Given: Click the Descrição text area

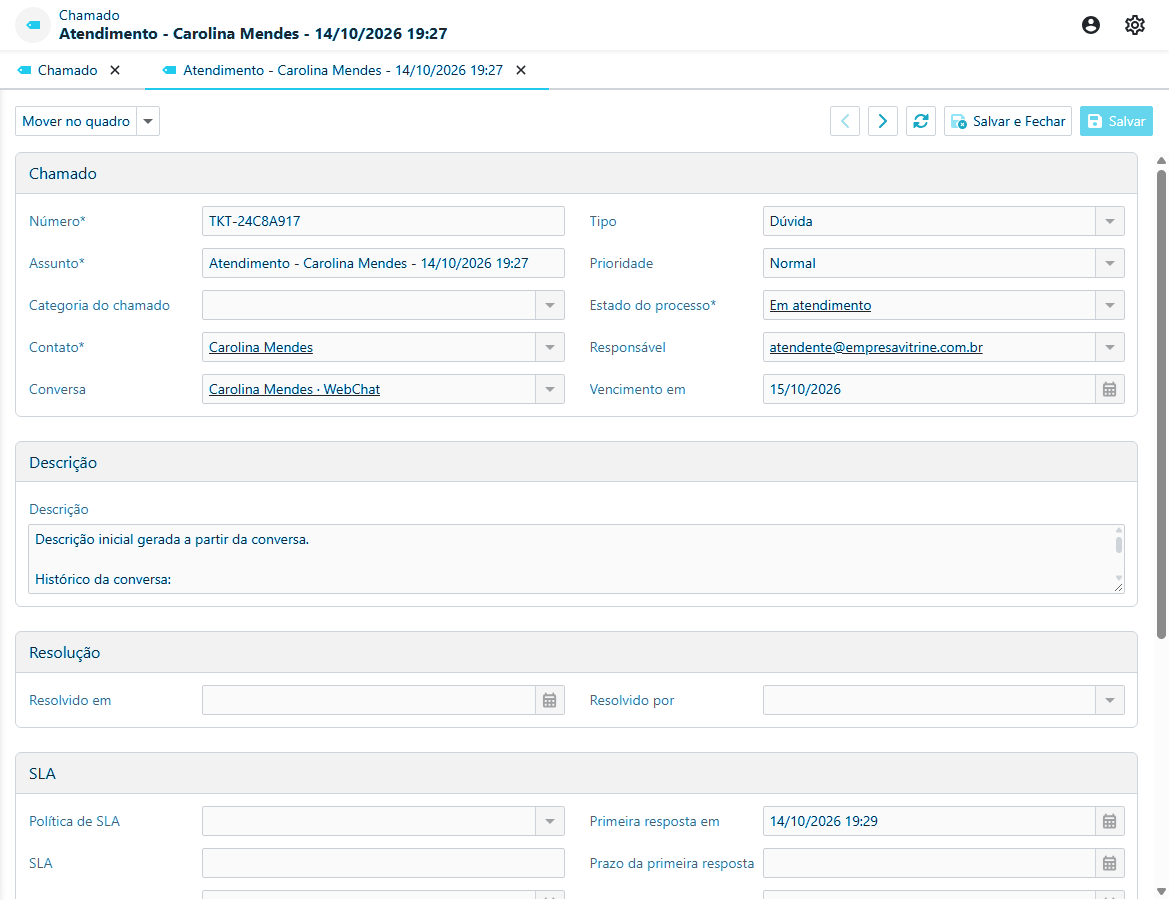Looking at the screenshot, I should pos(576,559).
